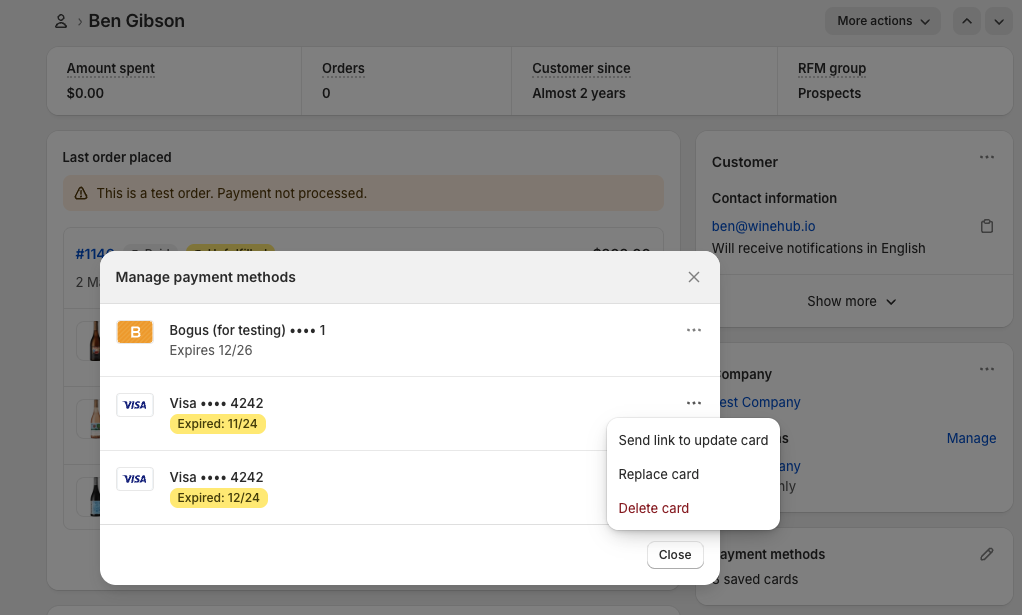Open options menu for Bogus testing card
This screenshot has width=1022, height=615.
coord(694,330)
